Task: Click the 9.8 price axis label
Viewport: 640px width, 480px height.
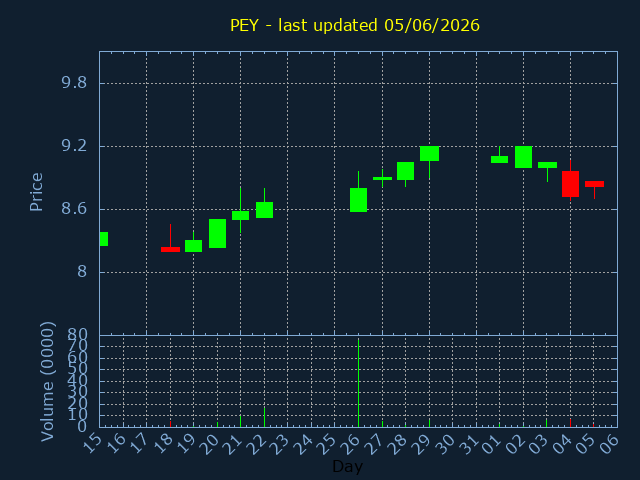Action: coord(74,83)
